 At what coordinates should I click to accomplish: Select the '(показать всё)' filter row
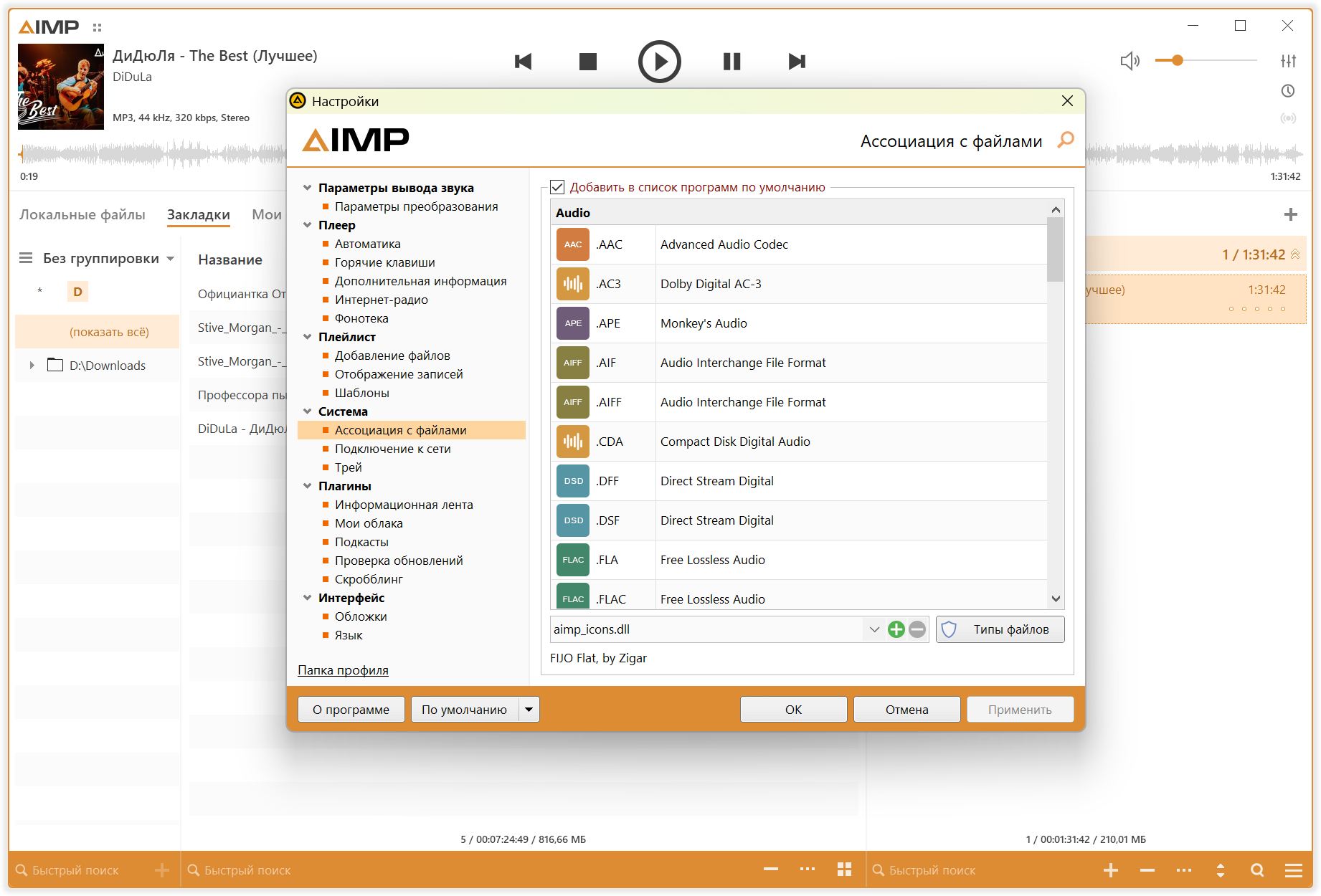tap(98, 332)
